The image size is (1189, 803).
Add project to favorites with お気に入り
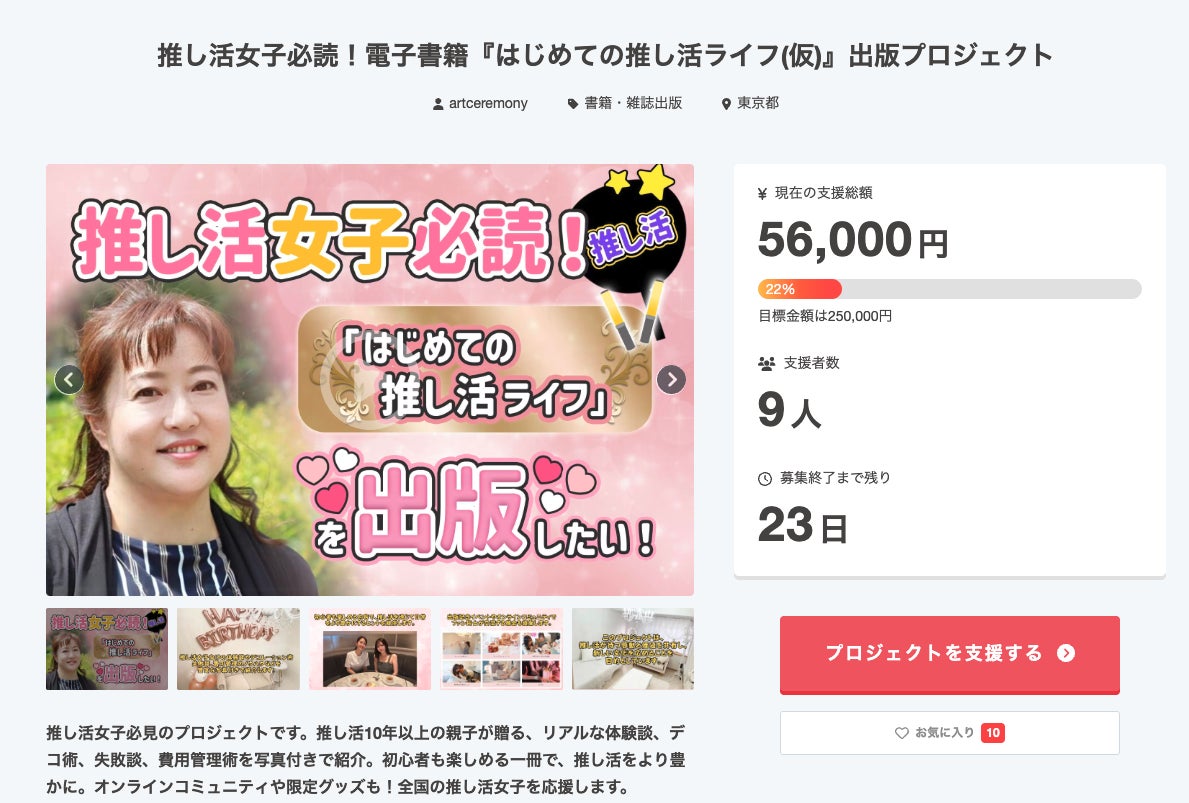point(949,732)
